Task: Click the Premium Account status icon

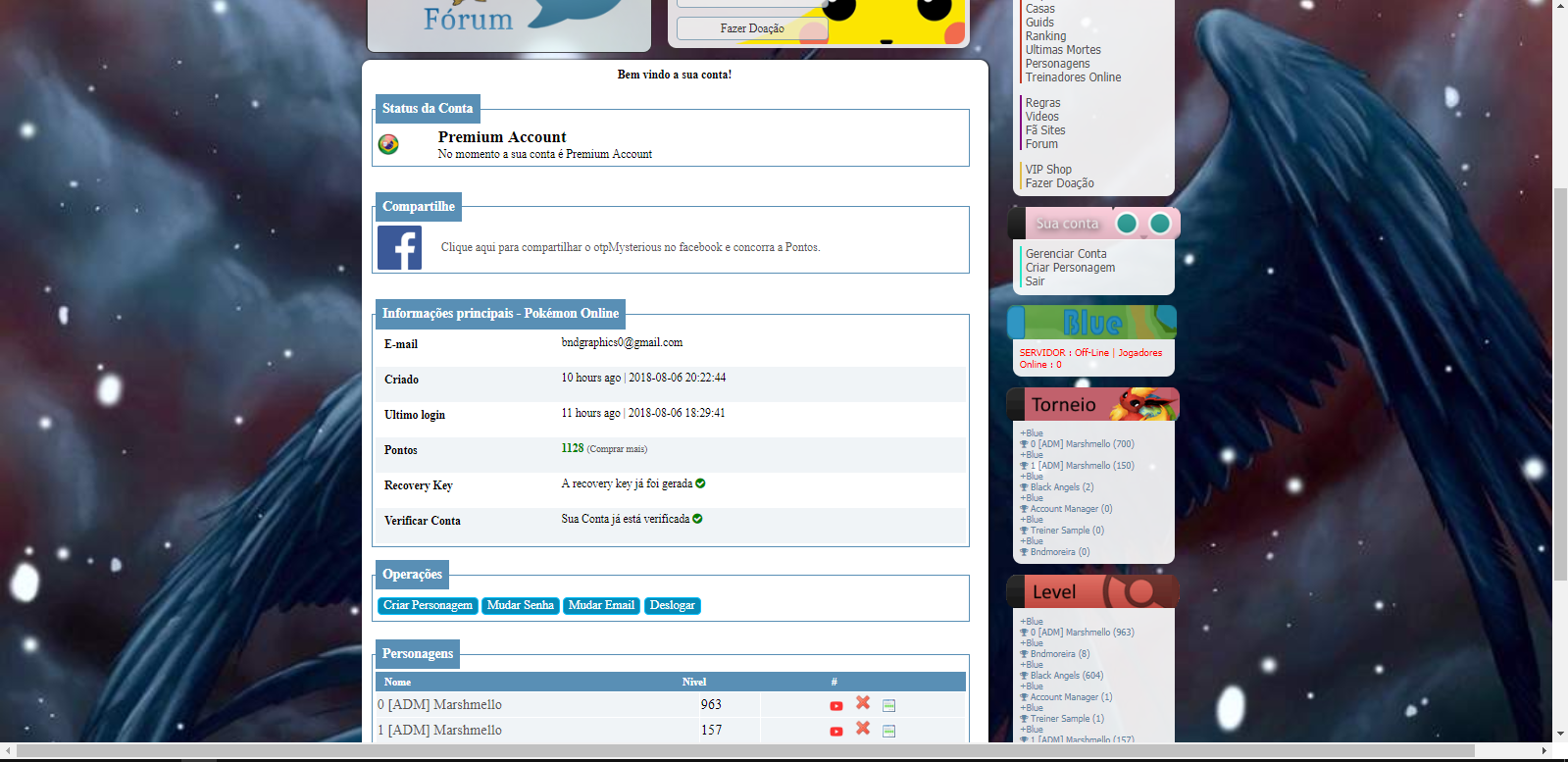Action: [x=388, y=144]
